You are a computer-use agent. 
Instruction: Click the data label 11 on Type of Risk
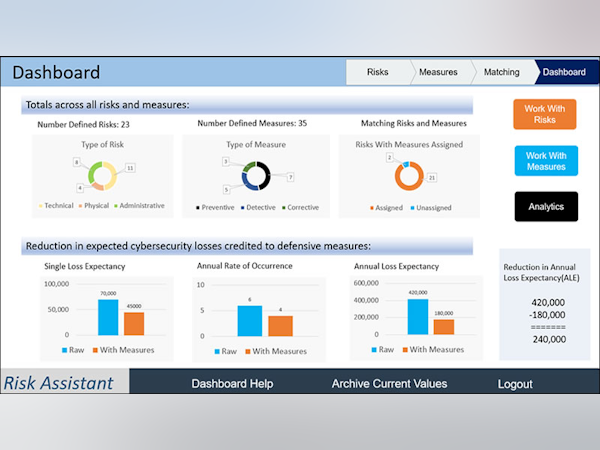(130, 168)
